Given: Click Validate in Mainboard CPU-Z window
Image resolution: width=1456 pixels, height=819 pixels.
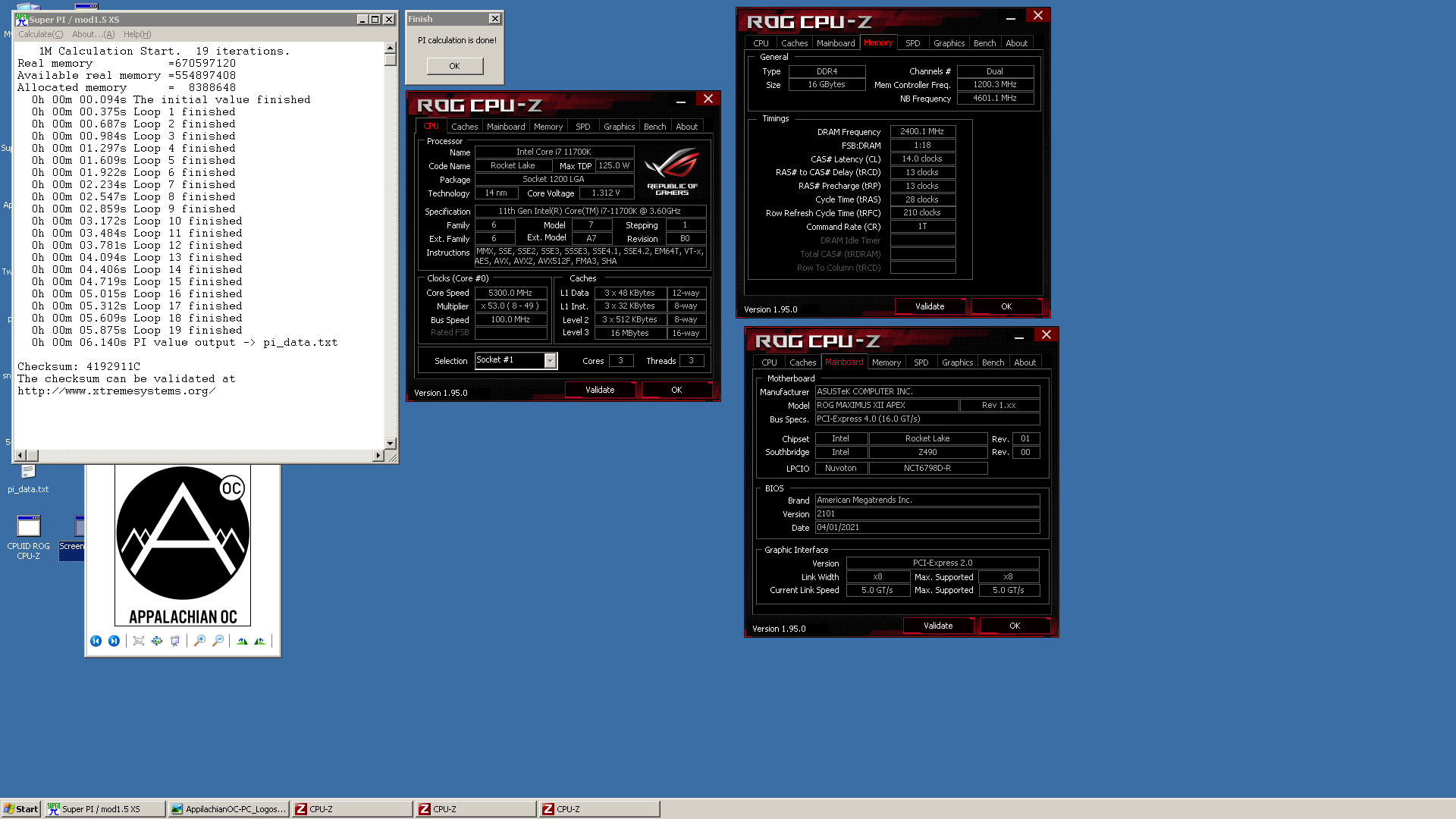Looking at the screenshot, I should click(938, 626).
